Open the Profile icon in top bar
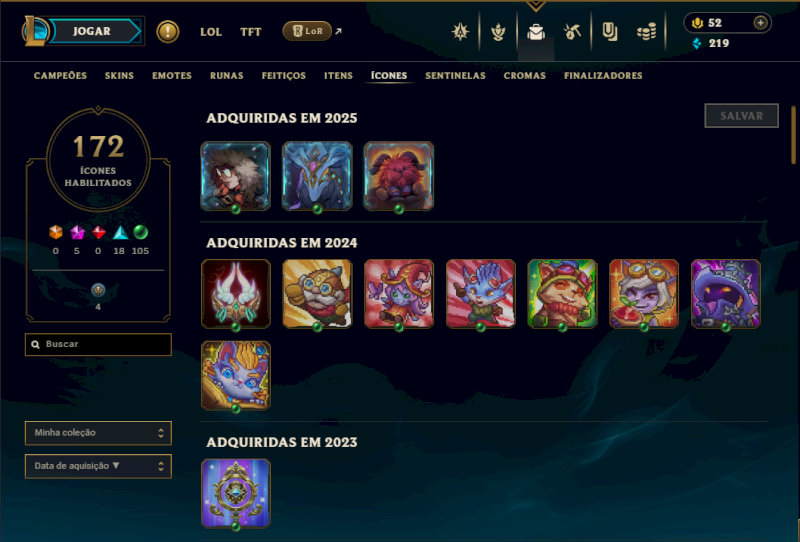The width and height of the screenshot is (800, 542). click(460, 32)
